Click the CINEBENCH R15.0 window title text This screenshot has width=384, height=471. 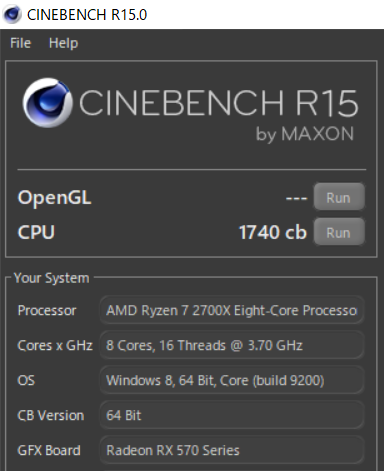[87, 15]
